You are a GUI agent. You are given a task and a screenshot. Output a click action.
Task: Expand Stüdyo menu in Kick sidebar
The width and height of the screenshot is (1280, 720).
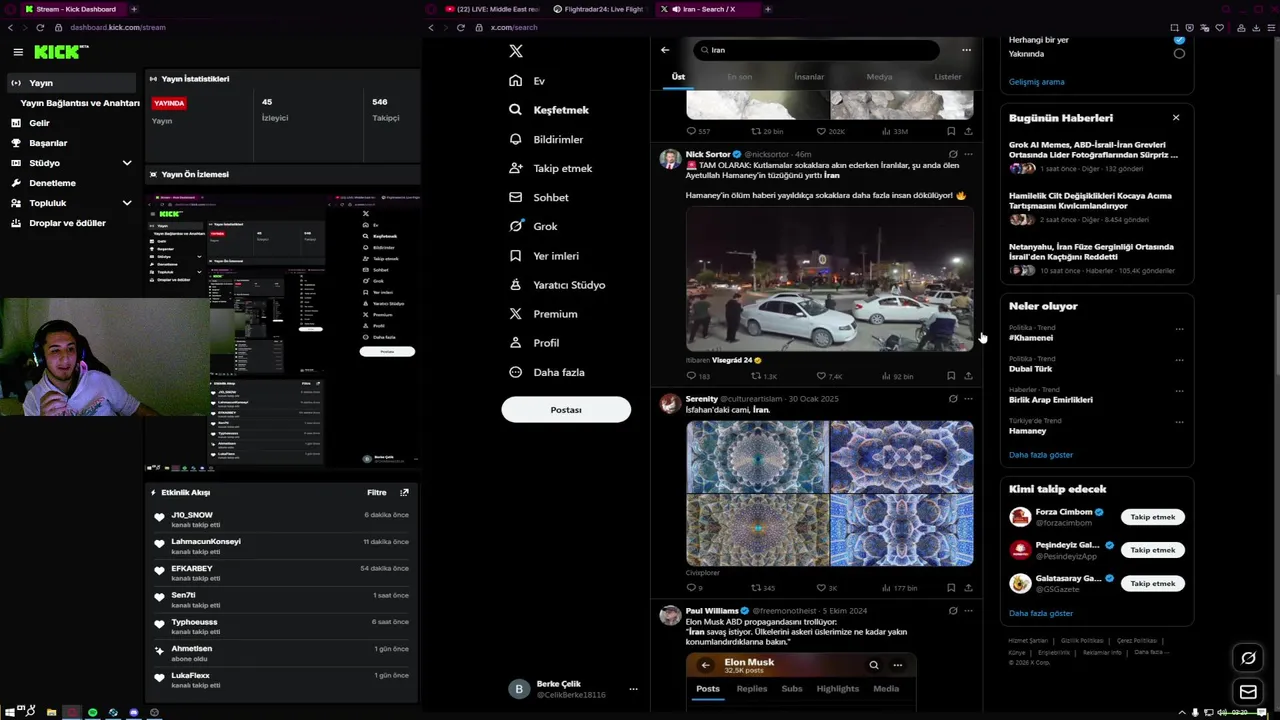pyautogui.click(x=127, y=163)
